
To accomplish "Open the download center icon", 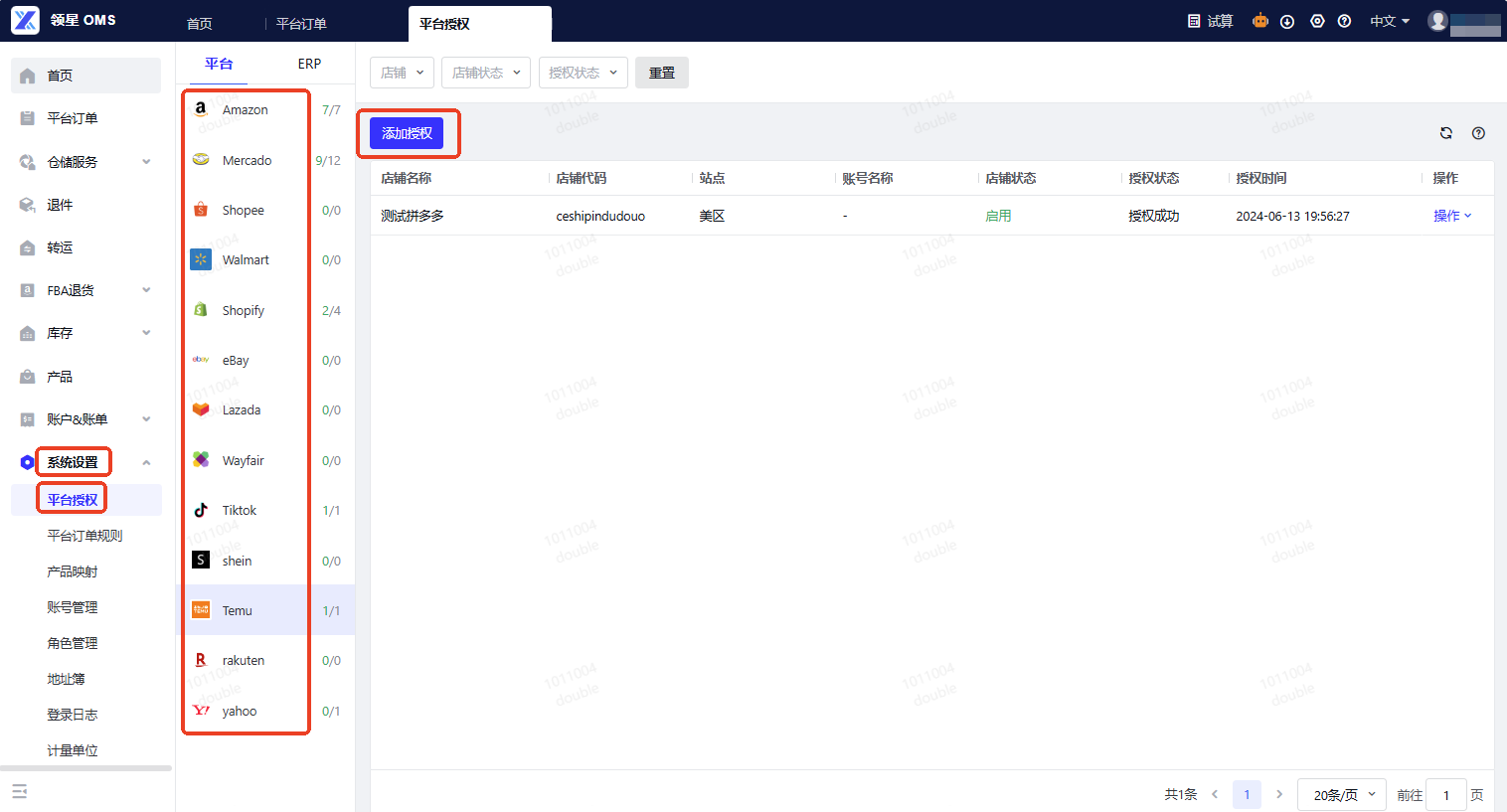I will point(1287,21).
